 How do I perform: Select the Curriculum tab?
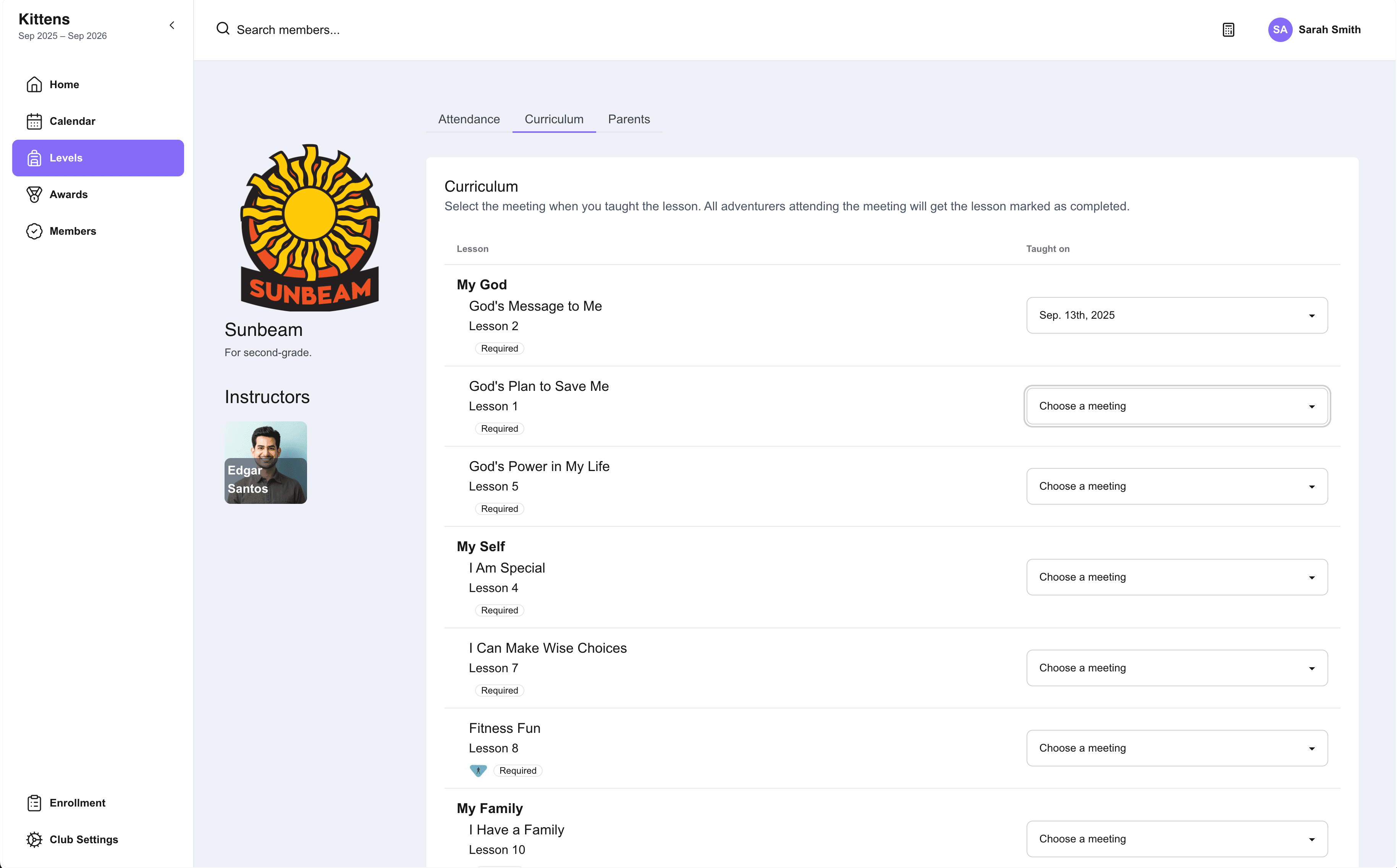[553, 119]
